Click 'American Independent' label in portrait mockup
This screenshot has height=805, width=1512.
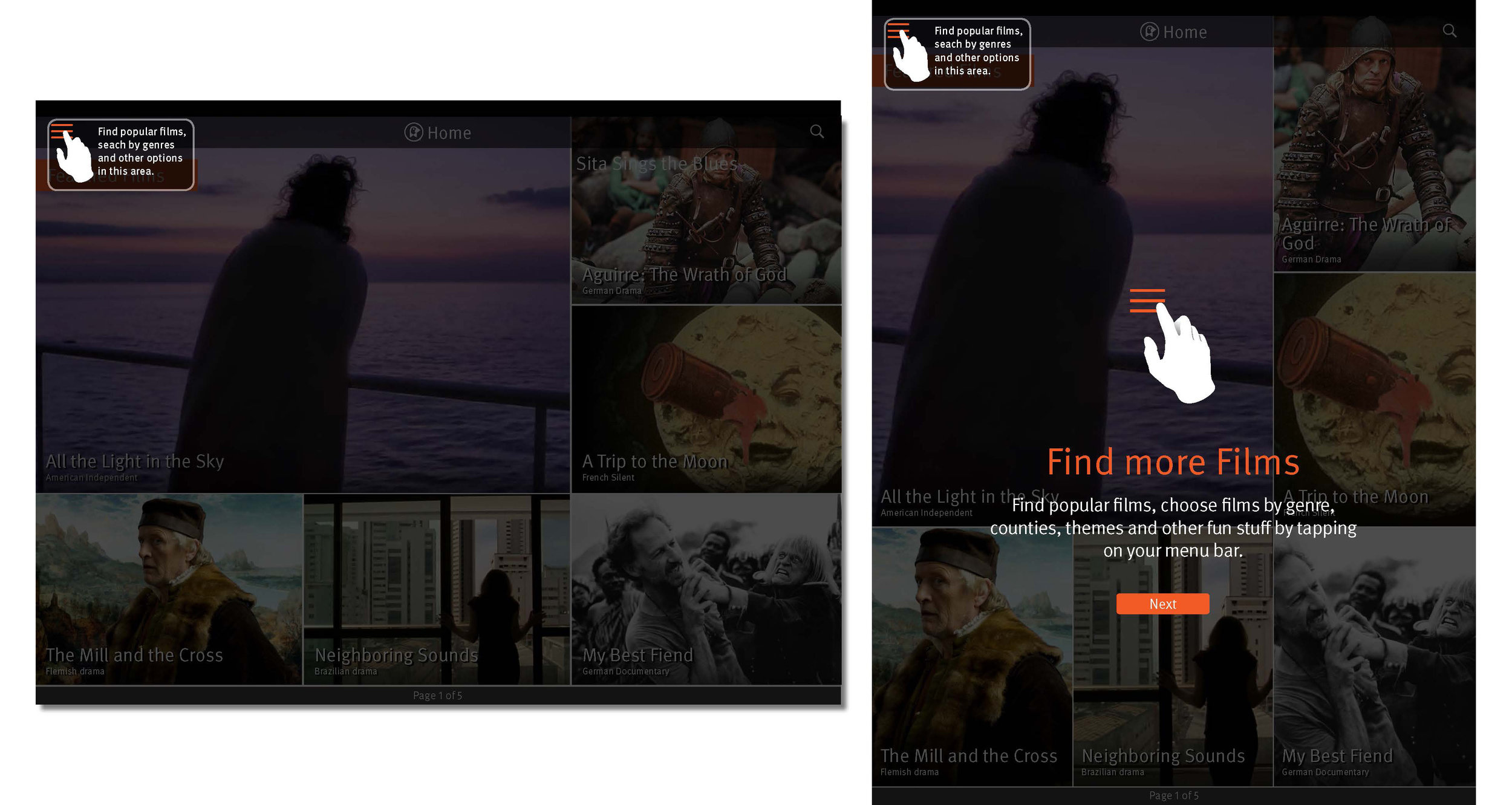pos(926,513)
